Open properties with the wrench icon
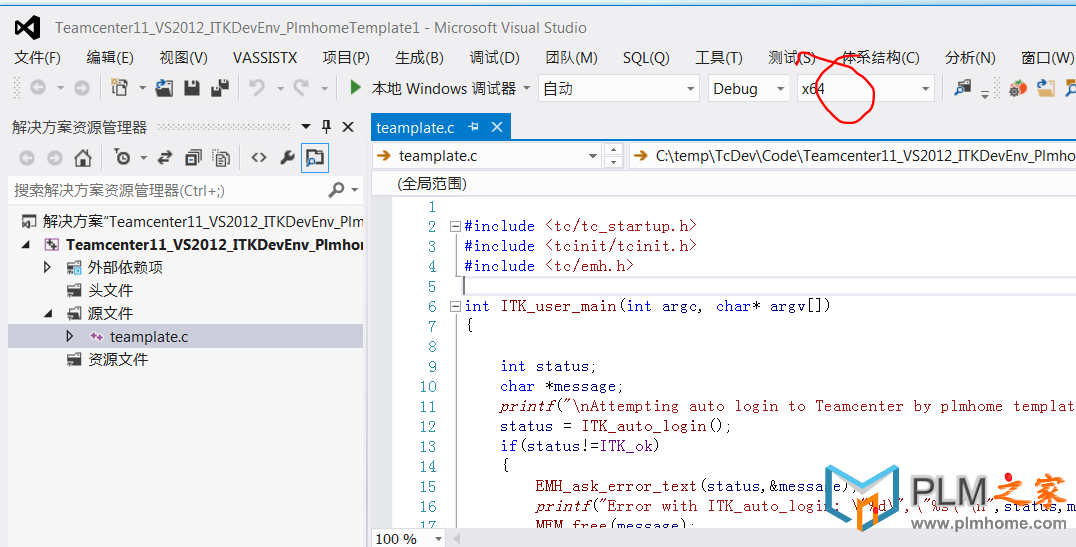 coord(288,158)
